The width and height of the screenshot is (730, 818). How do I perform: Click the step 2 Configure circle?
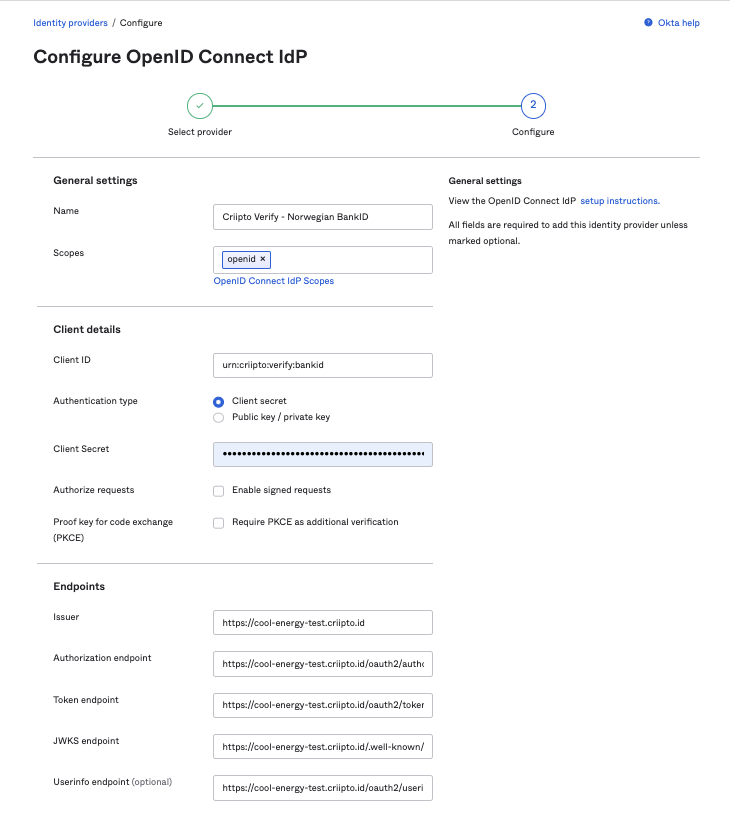(533, 105)
